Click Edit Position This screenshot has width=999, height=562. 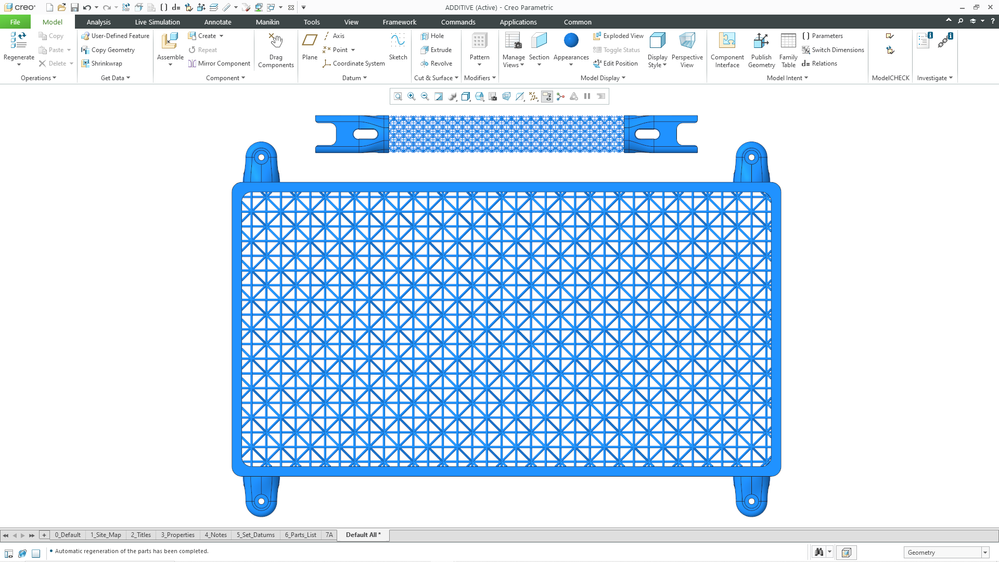coord(615,64)
